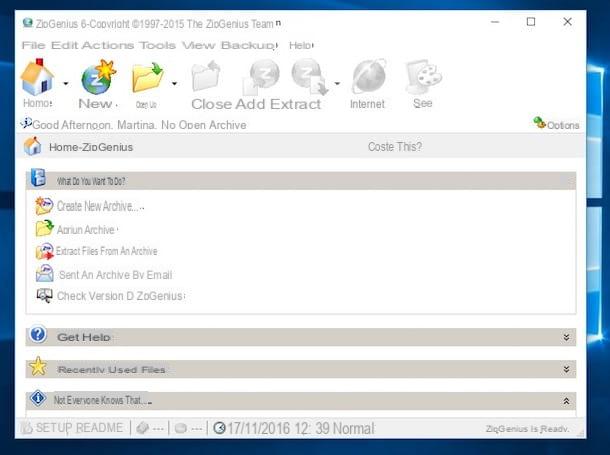Expand the Recently Used Files chevron
The image size is (610, 455).
pos(566,369)
